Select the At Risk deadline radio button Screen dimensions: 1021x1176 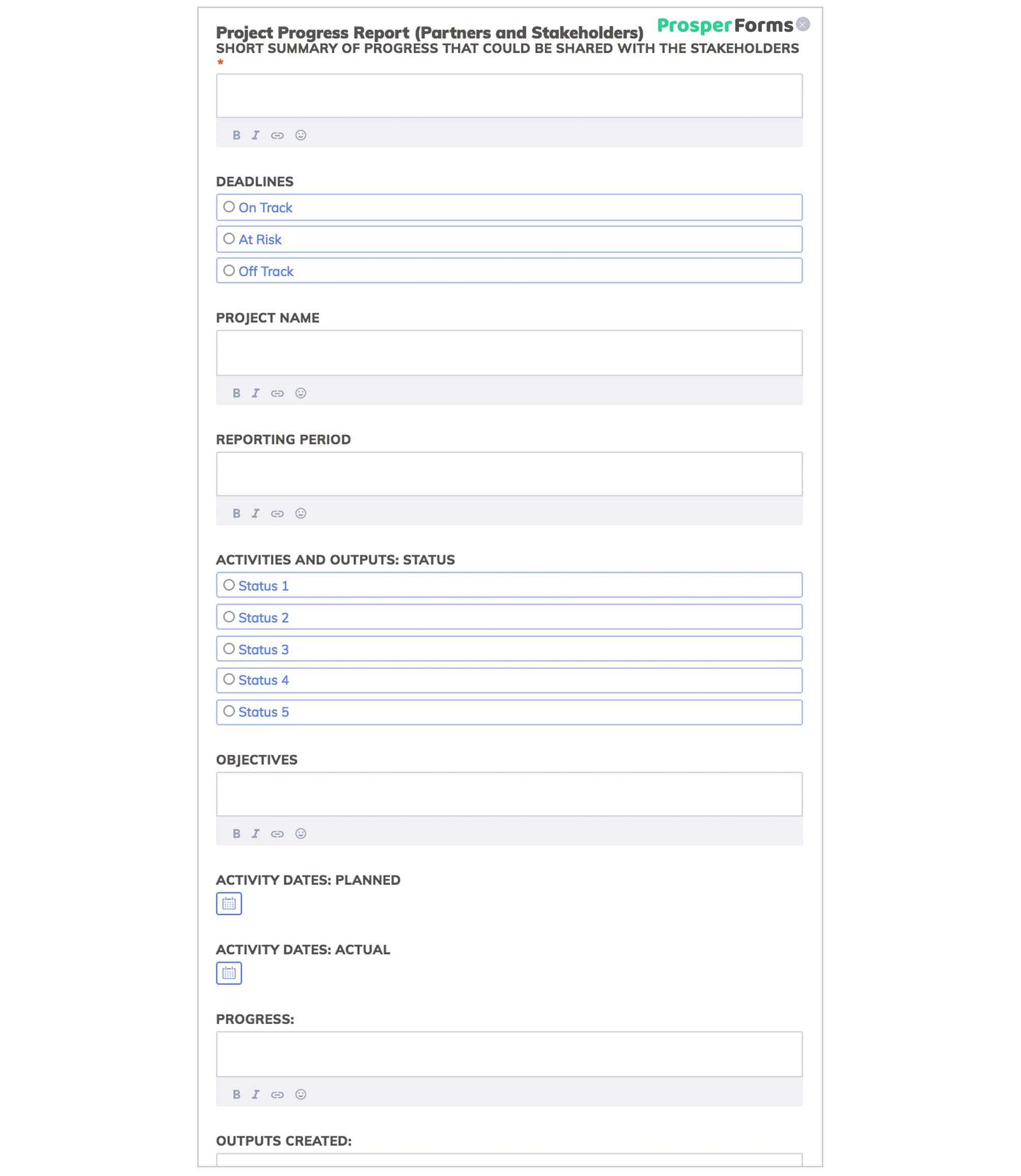(229, 239)
